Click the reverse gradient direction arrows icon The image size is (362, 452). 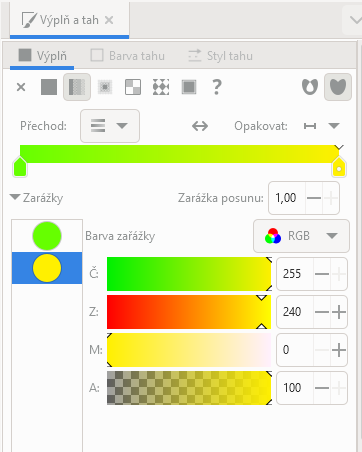[200, 126]
